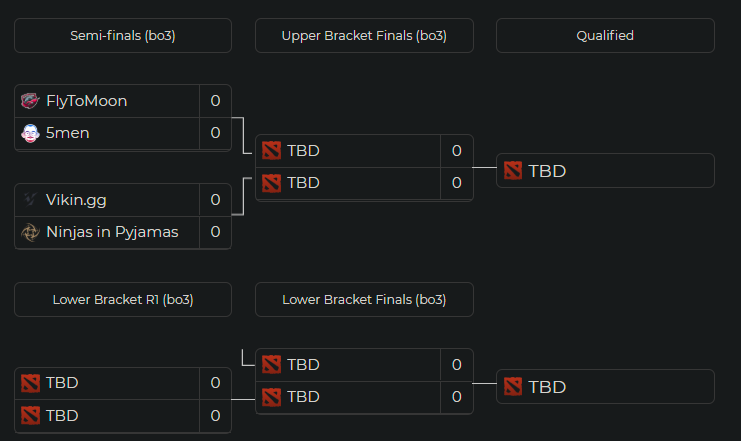741x441 pixels.
Task: Click the Vikin.gg team logo icon
Action: [x=30, y=200]
